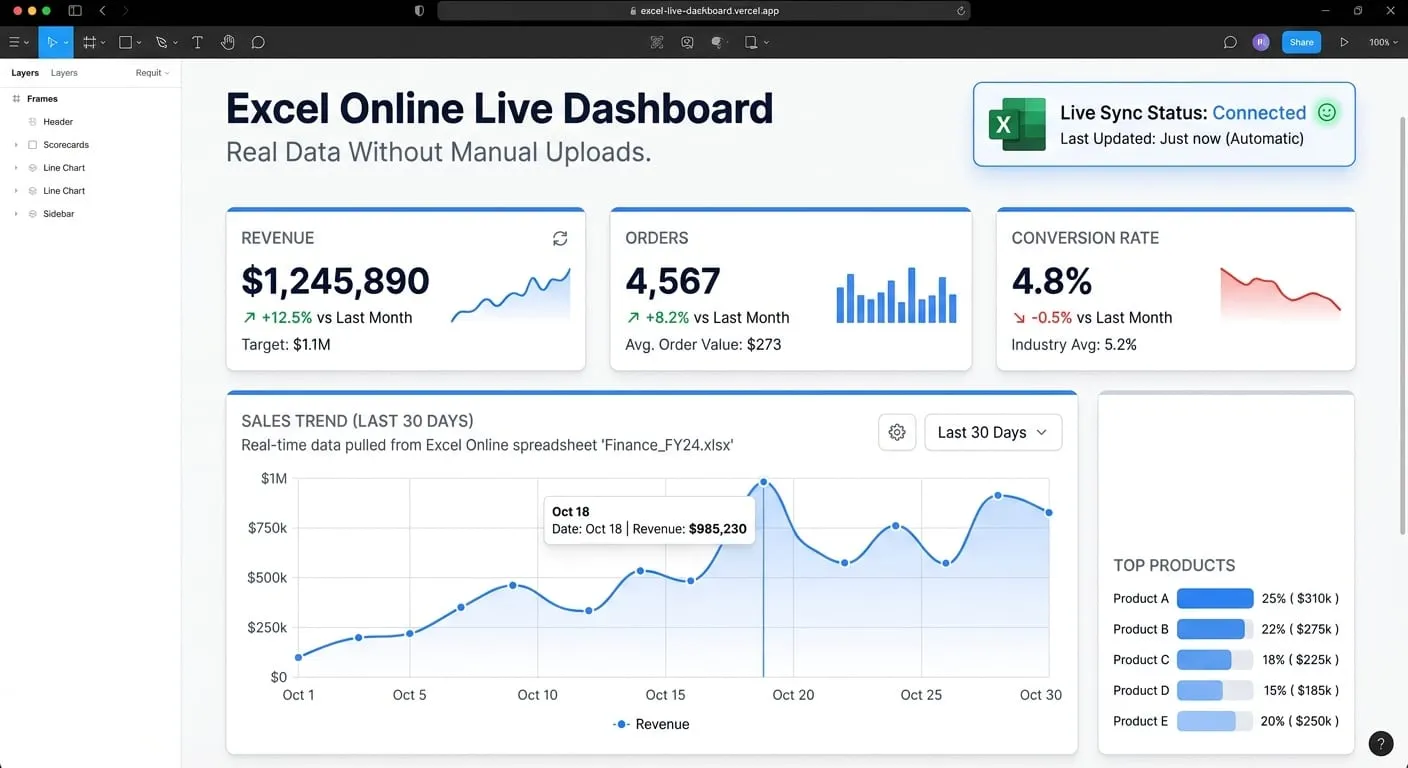Expand the Sidebar layer
The width and height of the screenshot is (1408, 768).
16,214
